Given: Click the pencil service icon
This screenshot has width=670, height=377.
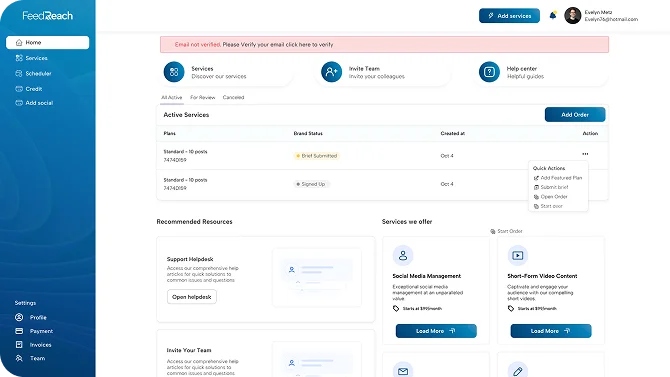Looking at the screenshot, I should point(517,371).
